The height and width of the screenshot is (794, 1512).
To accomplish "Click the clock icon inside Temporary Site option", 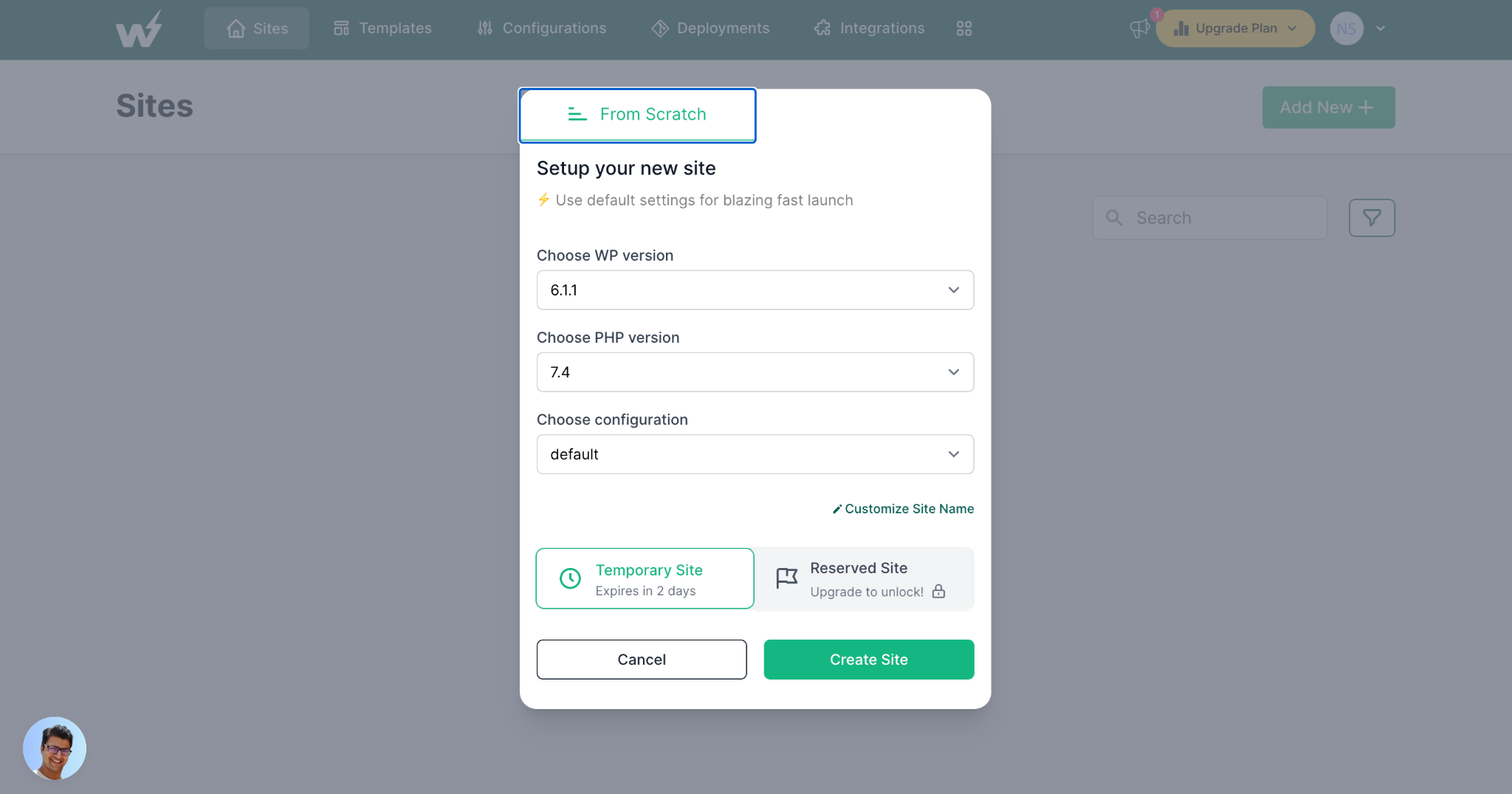I will pos(570,578).
